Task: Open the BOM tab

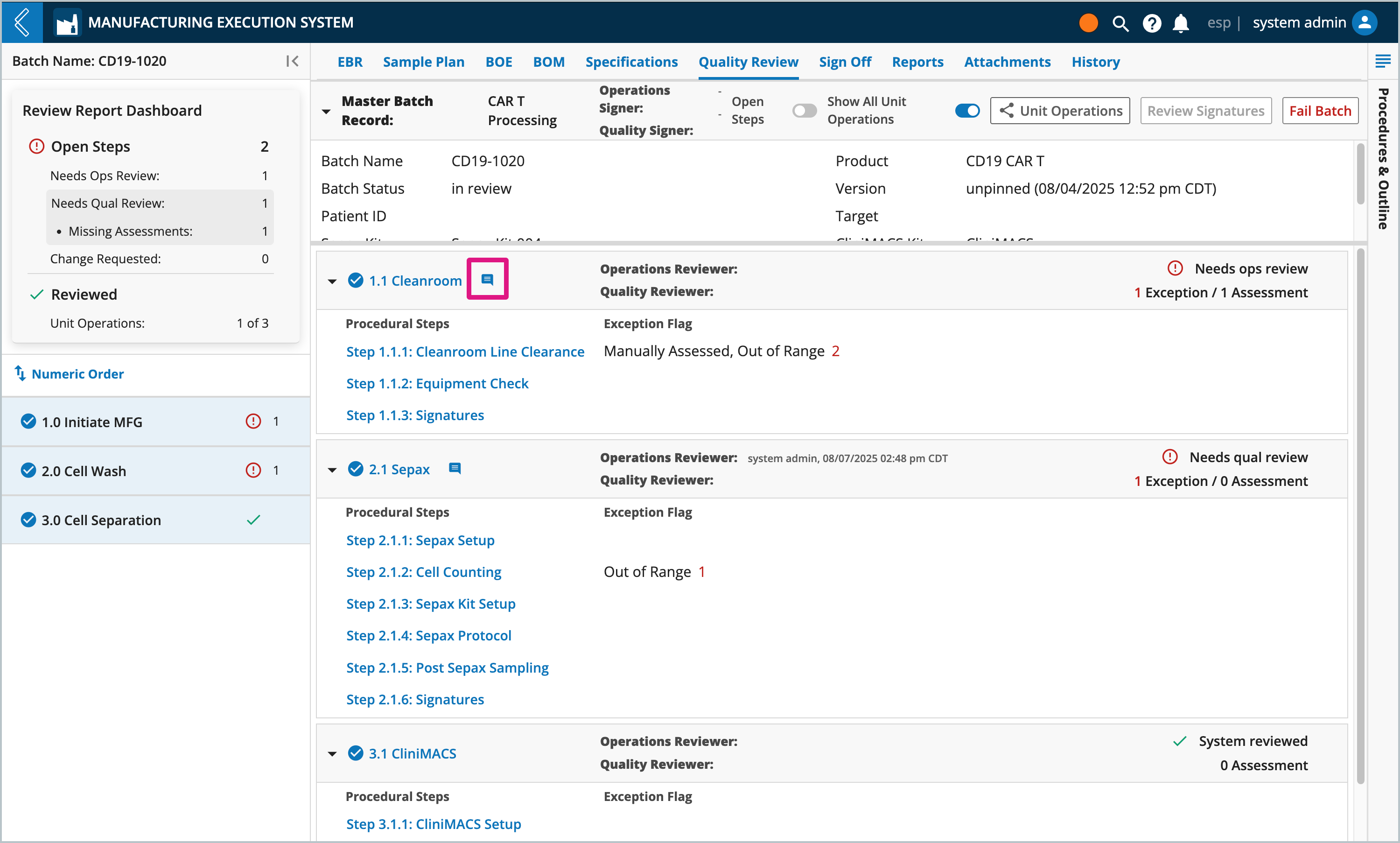Action: pyautogui.click(x=549, y=61)
